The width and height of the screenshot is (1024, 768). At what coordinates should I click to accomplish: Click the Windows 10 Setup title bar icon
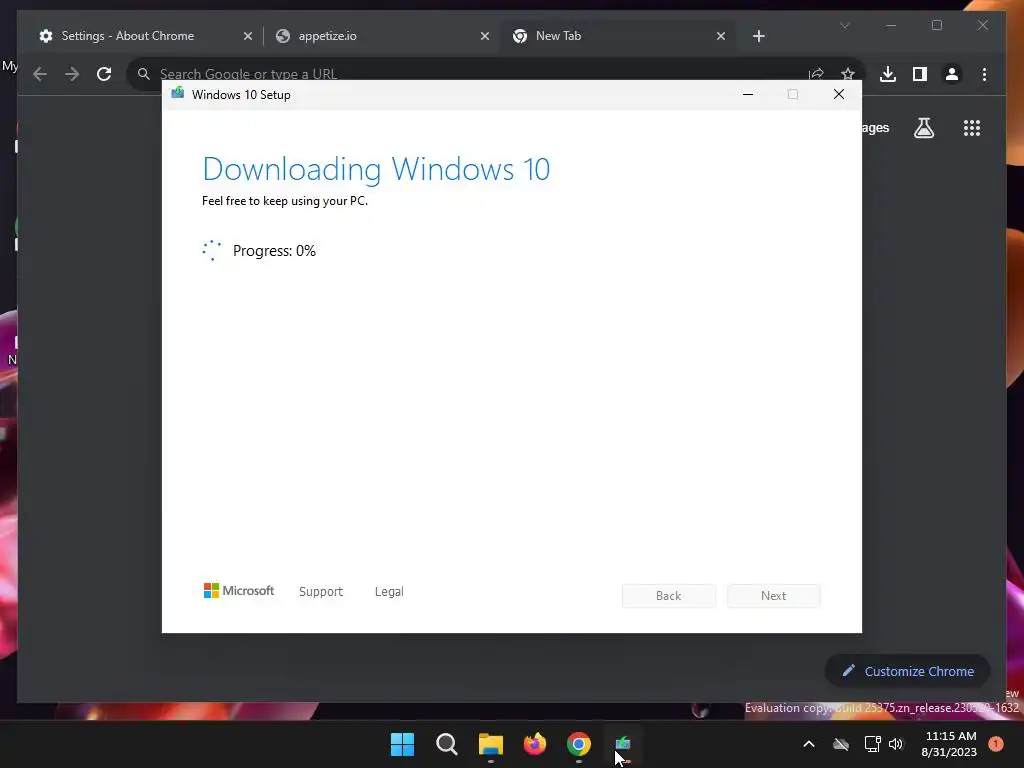(x=177, y=94)
